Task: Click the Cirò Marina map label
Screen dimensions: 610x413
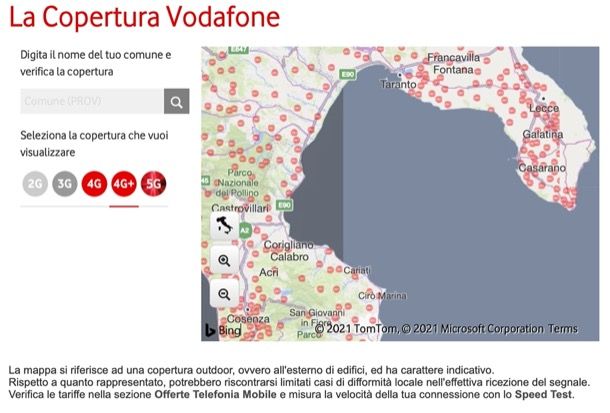Action: tap(382, 296)
